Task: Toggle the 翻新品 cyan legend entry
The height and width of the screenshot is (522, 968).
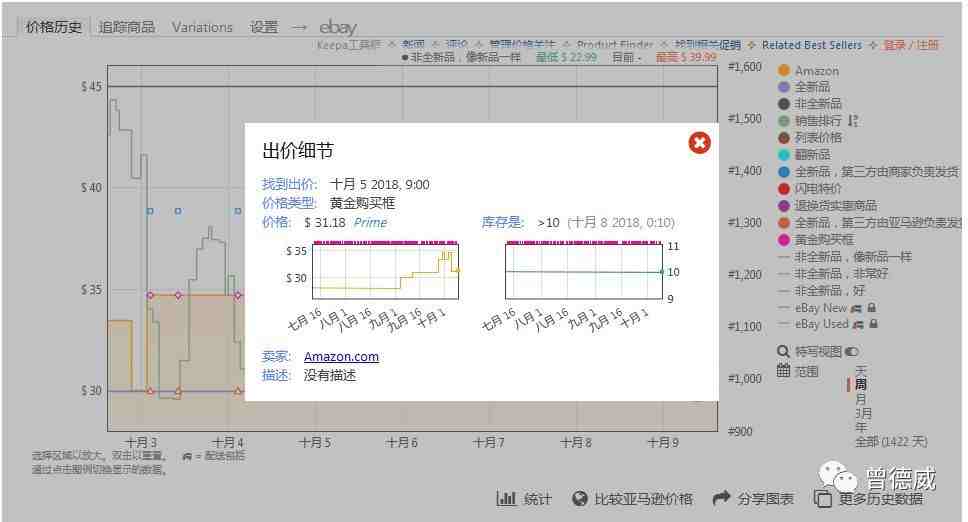Action: tap(804, 154)
